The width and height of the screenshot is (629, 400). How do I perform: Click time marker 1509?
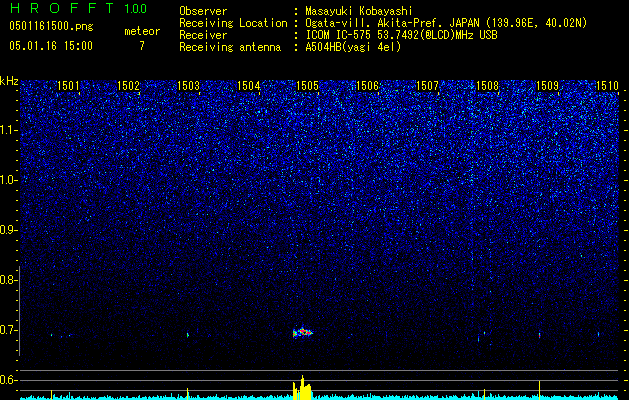click(x=548, y=85)
